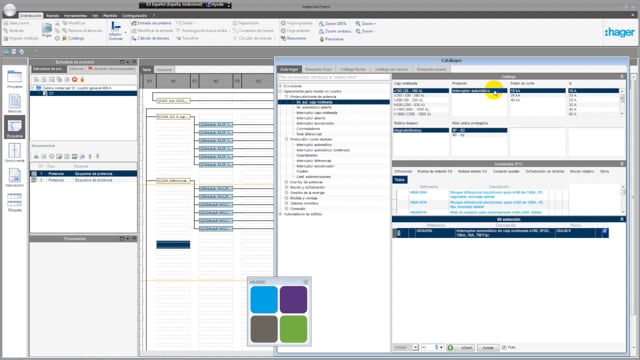Click Zoom 200% in ribbon
Viewport: 640px width, 360px height.
coord(333,24)
